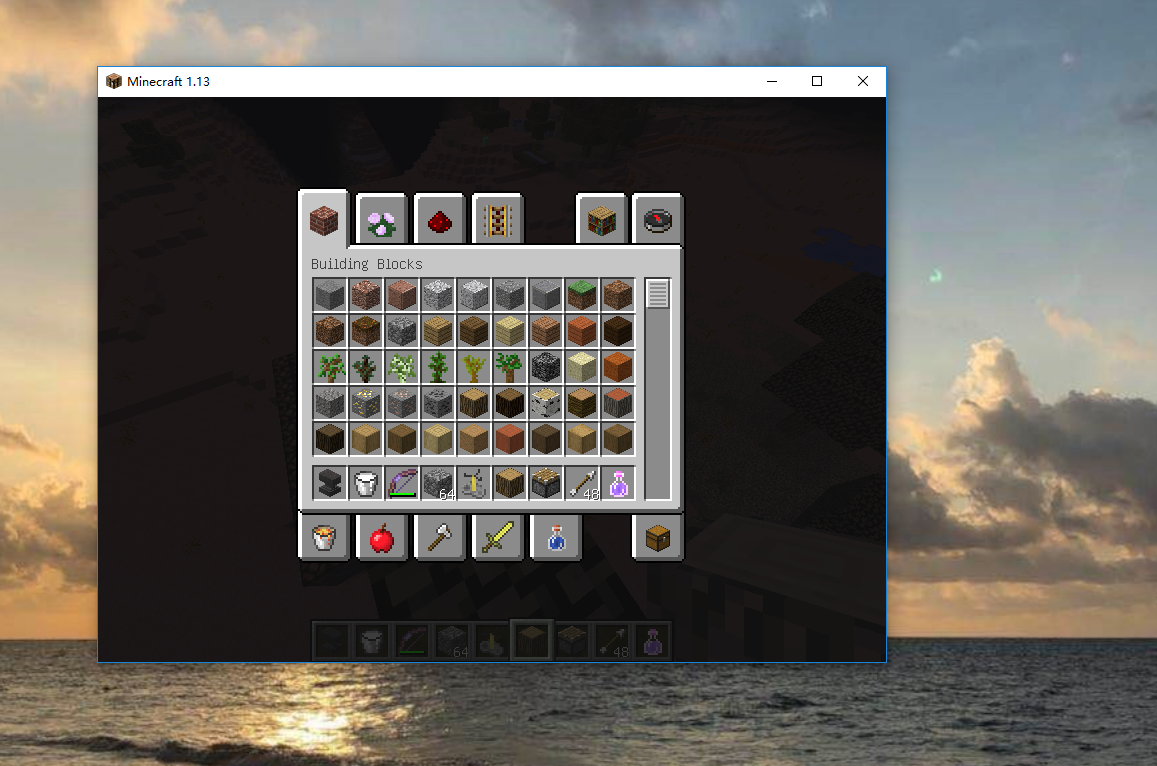Pick the Oak Sapling item

coord(329,368)
